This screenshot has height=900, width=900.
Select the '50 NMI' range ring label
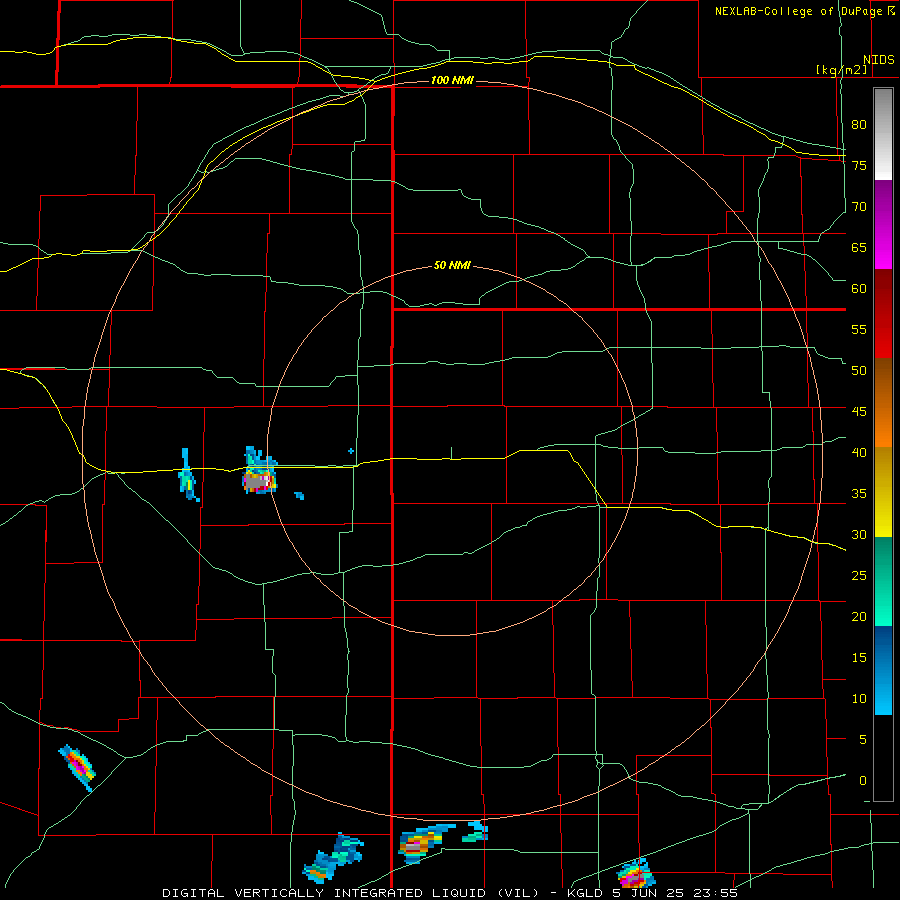(x=452, y=265)
